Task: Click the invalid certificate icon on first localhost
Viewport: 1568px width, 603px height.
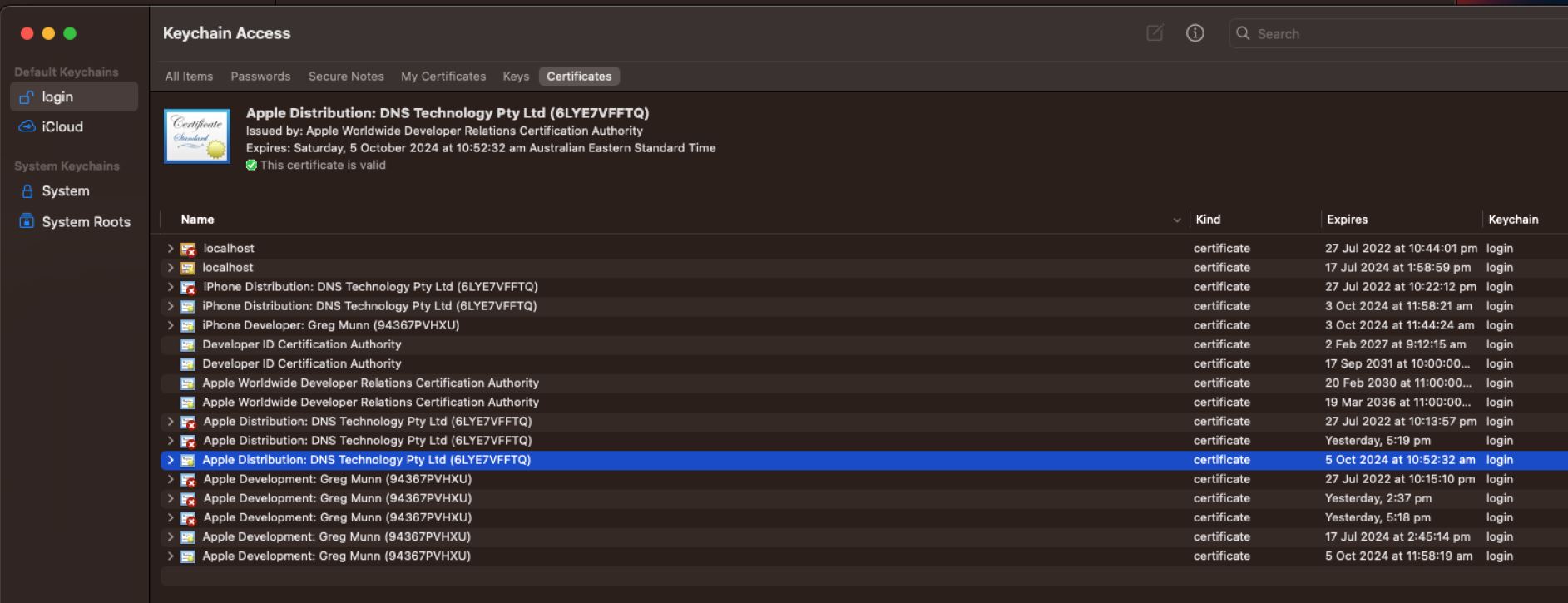Action: coord(188,249)
